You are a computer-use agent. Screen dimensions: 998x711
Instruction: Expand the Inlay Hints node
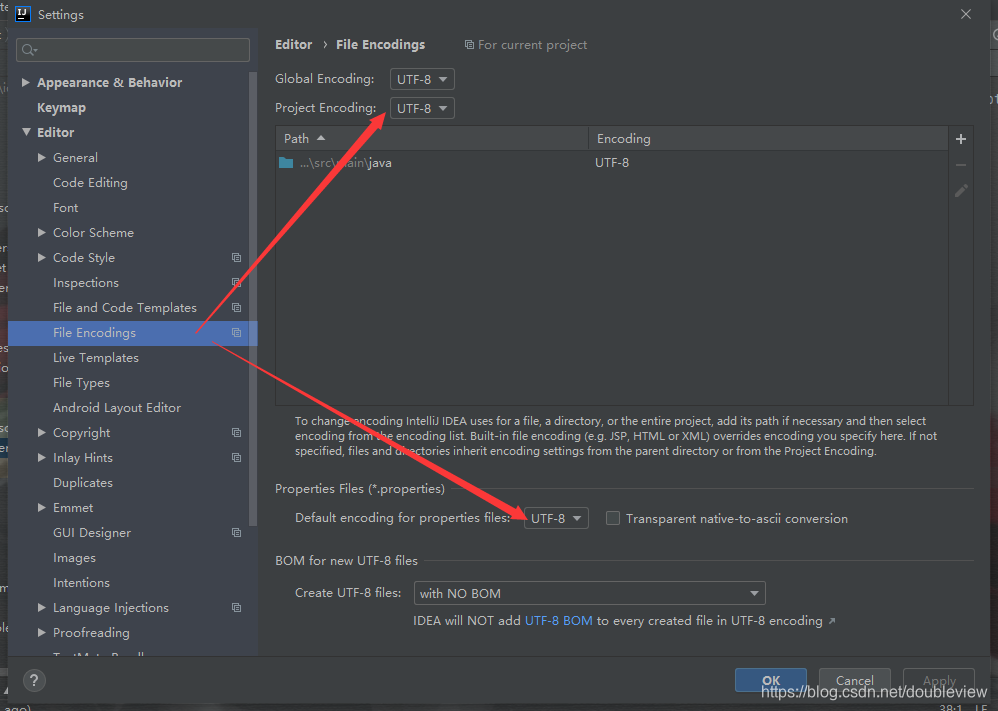[x=41, y=457]
